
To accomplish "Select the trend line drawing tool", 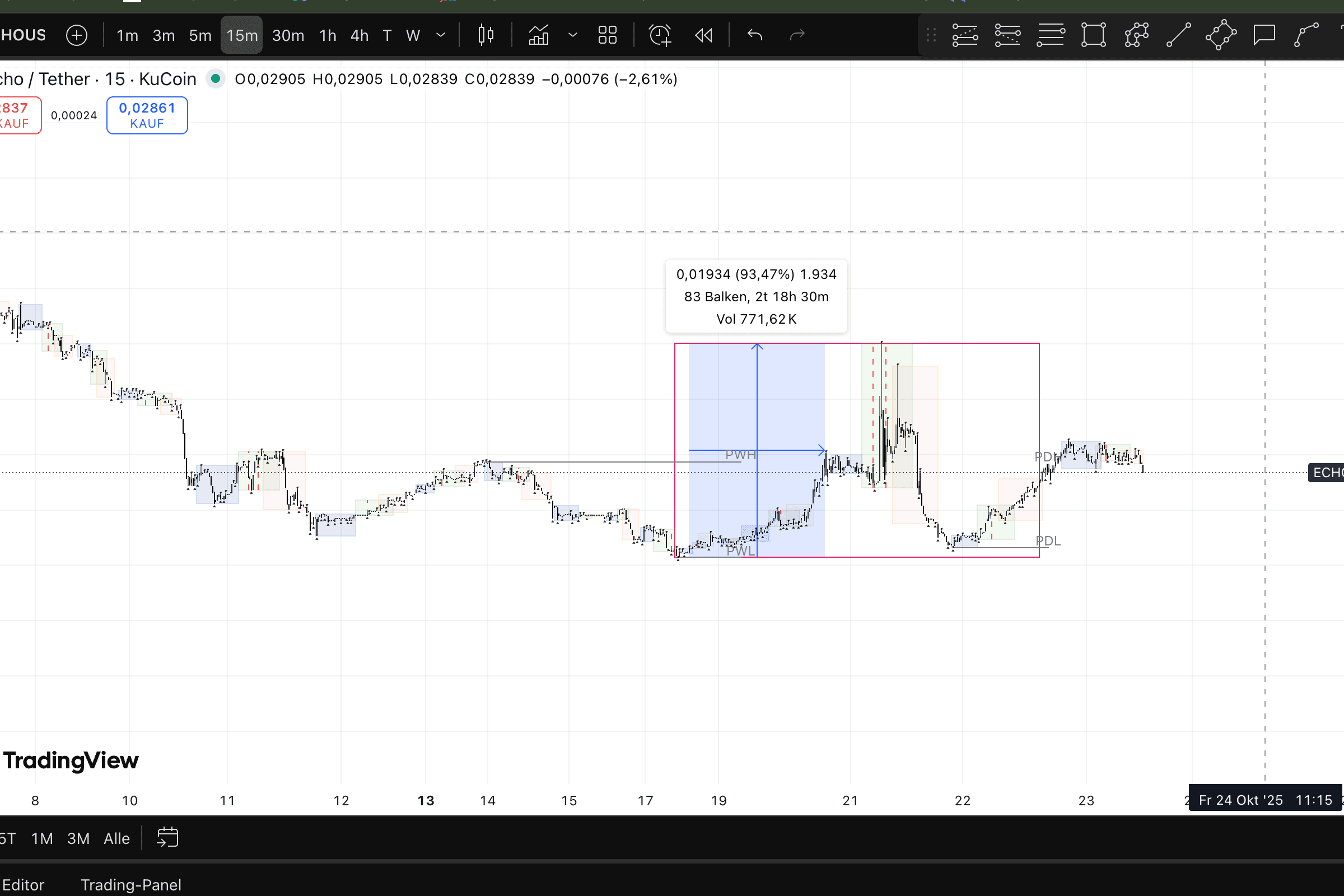I will coord(1178,35).
